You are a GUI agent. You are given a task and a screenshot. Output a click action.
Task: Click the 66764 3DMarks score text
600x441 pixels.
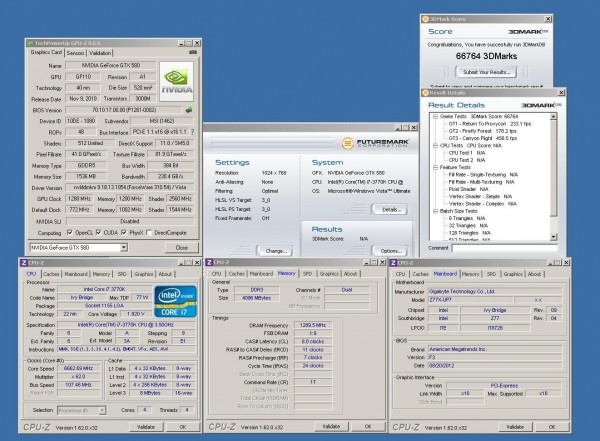click(486, 56)
